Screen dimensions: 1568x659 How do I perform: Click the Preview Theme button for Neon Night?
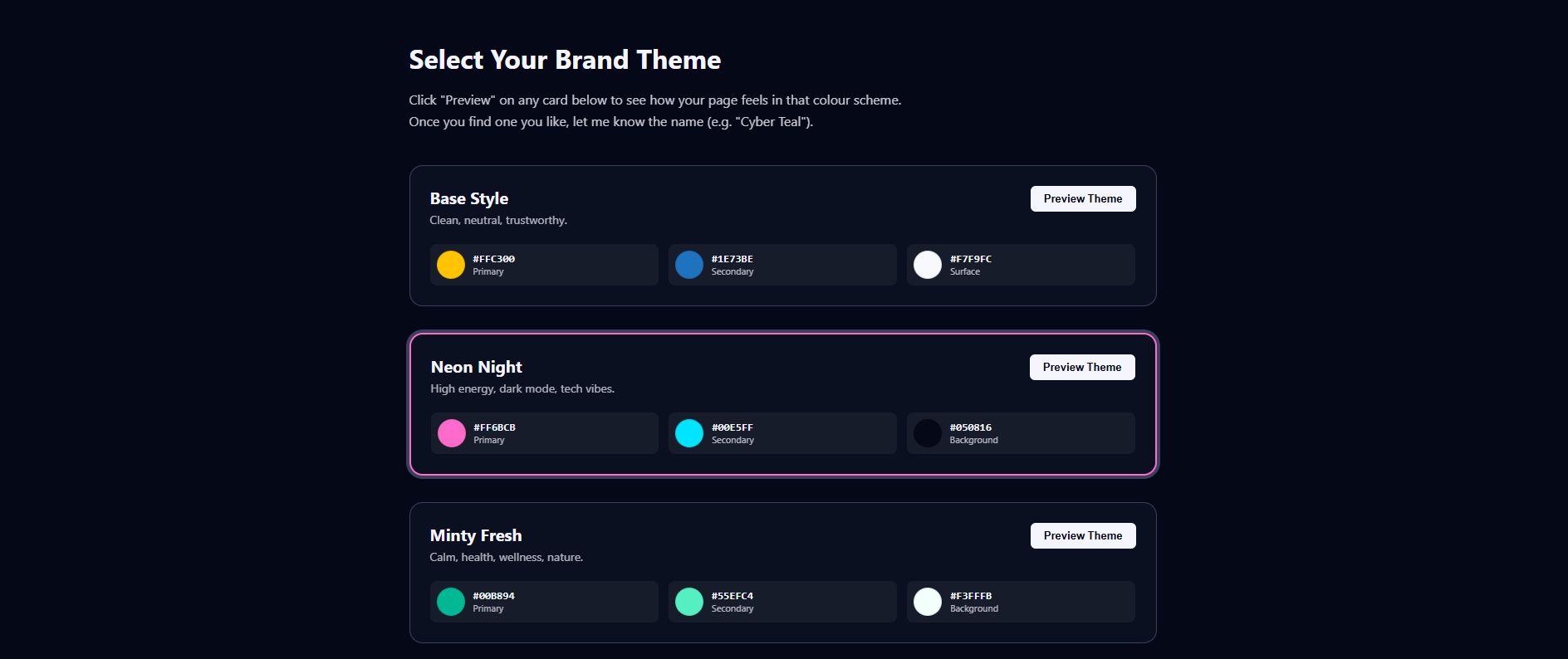1081,367
